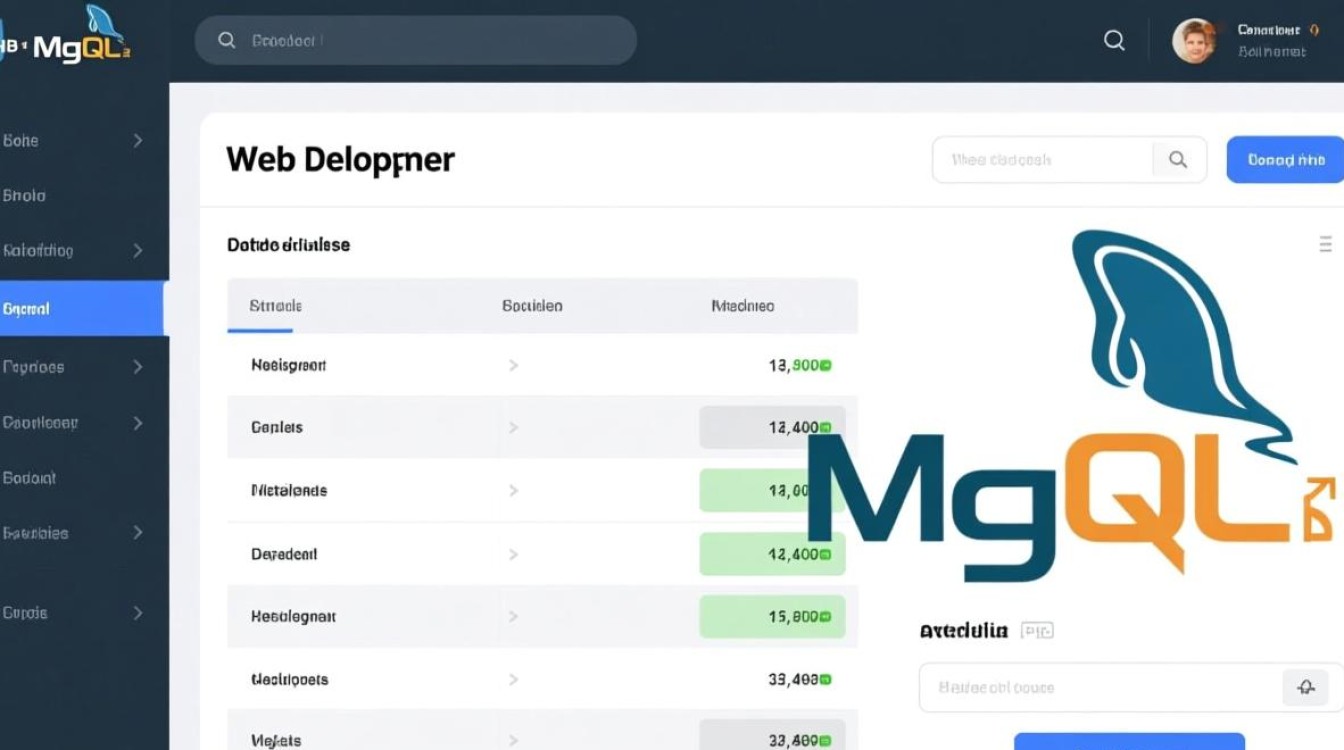Click the magnifier in the Web Delopmer search field
The image size is (1344, 750).
(1177, 159)
